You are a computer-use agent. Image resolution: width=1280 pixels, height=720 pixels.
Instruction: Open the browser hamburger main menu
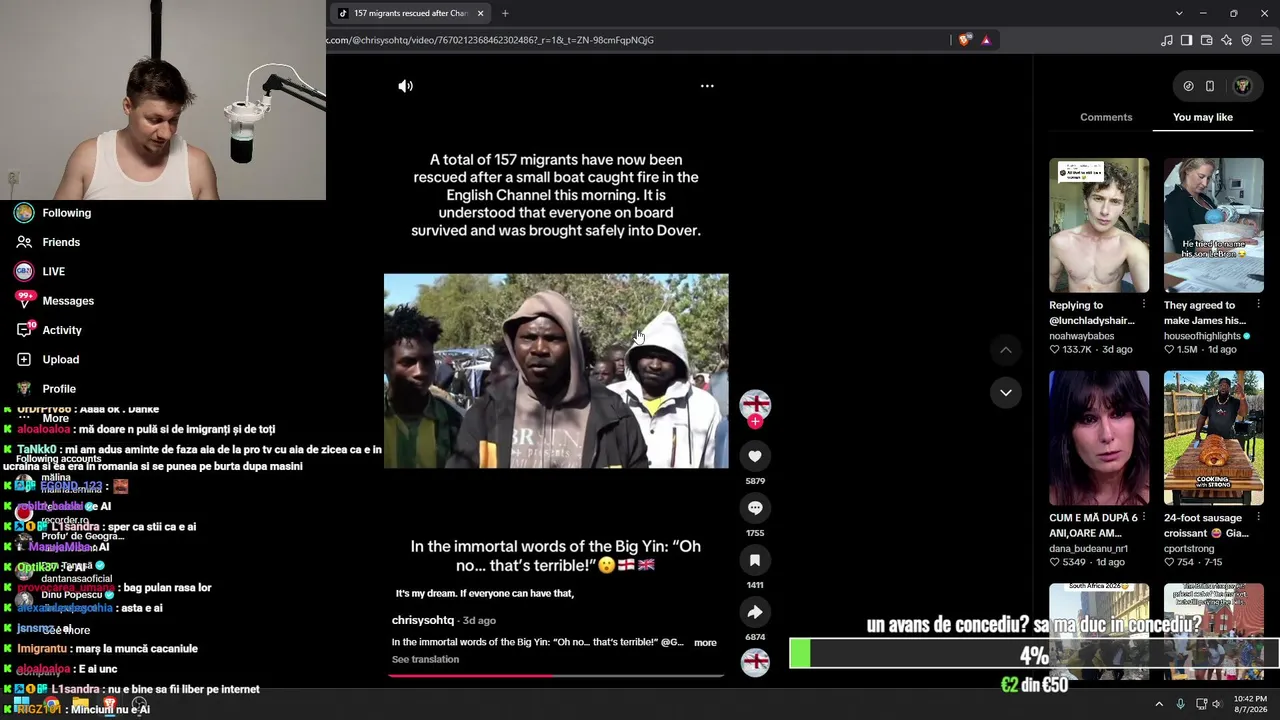click(x=1267, y=40)
